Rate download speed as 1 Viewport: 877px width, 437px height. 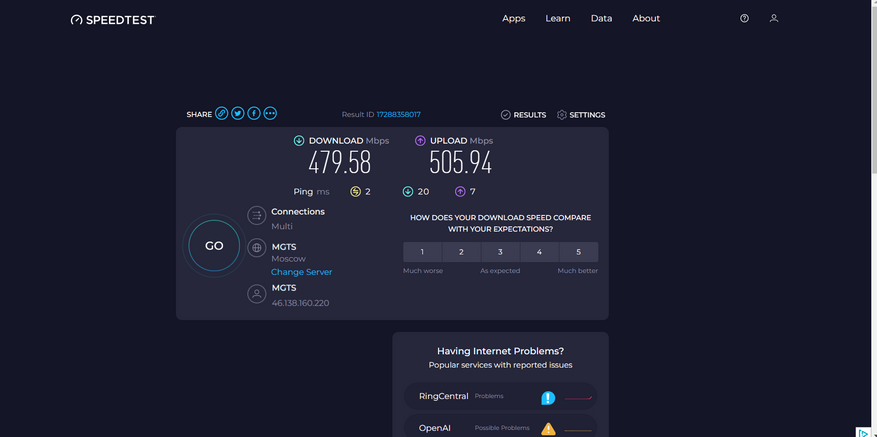coord(422,252)
